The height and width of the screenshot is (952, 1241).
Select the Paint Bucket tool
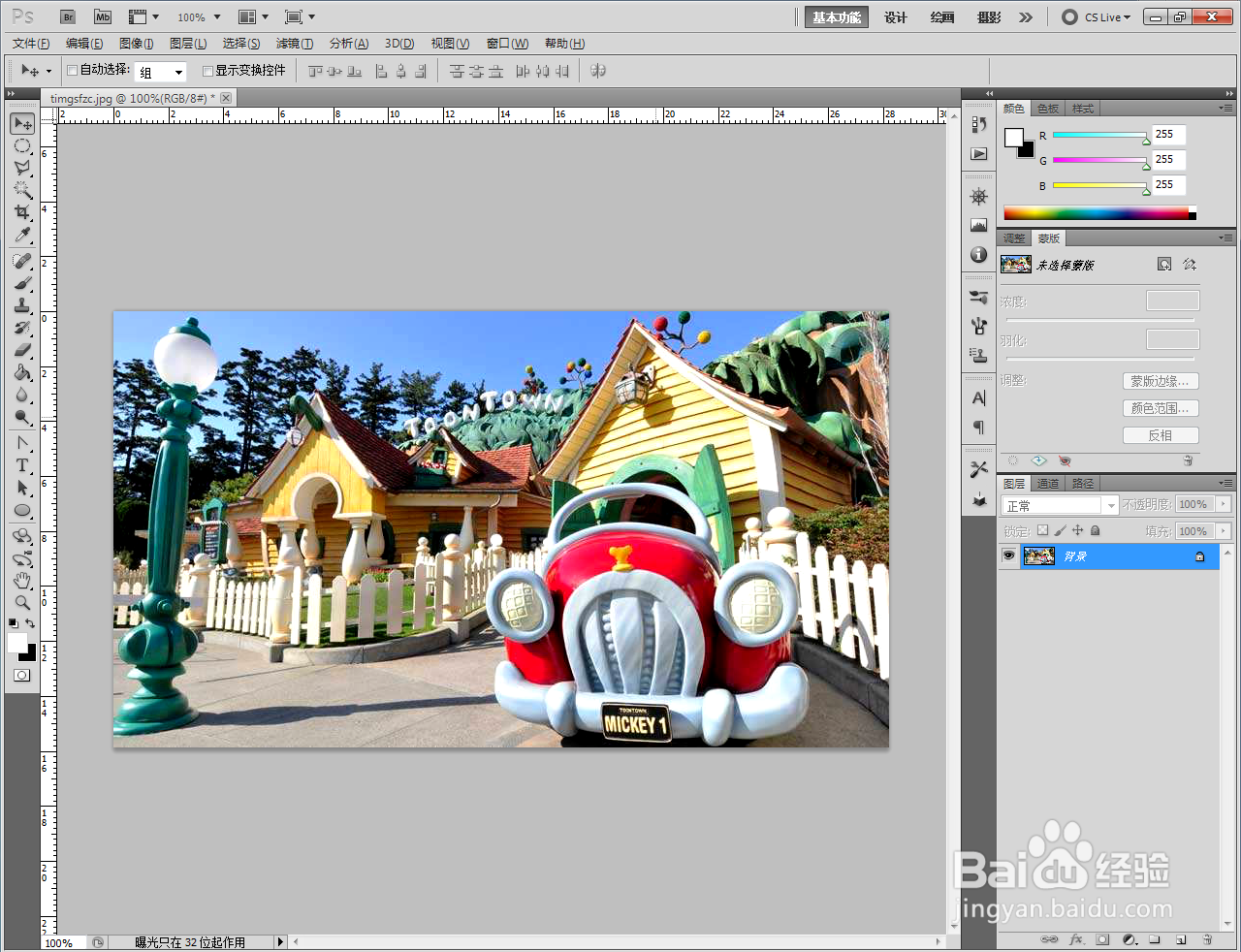point(22,372)
